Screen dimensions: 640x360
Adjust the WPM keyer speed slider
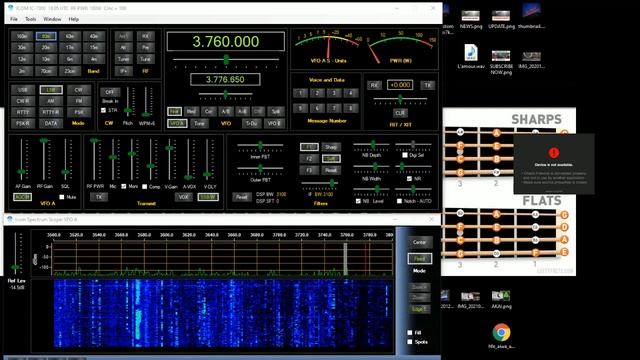pyautogui.click(x=146, y=102)
